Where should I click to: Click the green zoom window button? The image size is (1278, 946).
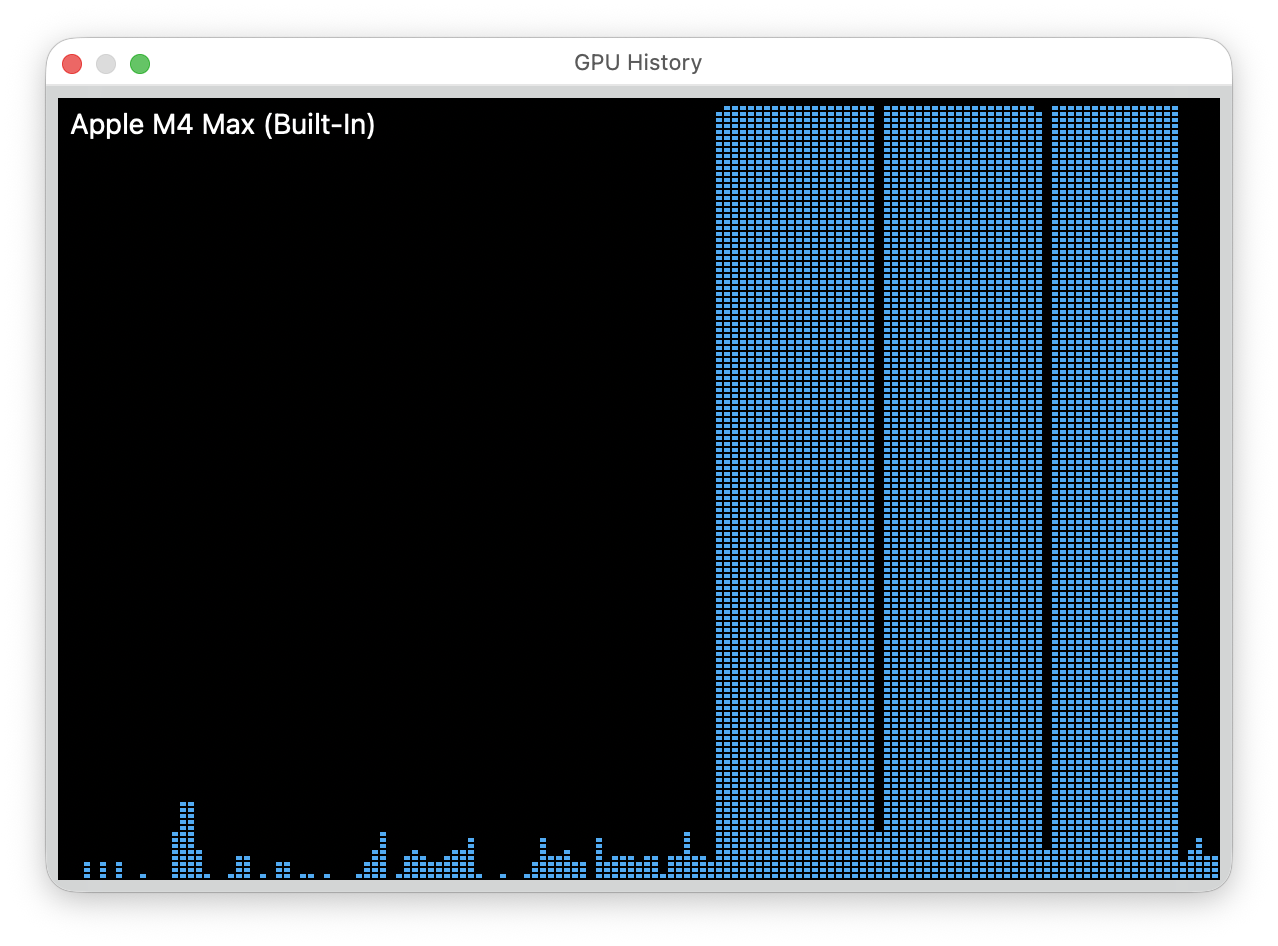pyautogui.click(x=140, y=64)
